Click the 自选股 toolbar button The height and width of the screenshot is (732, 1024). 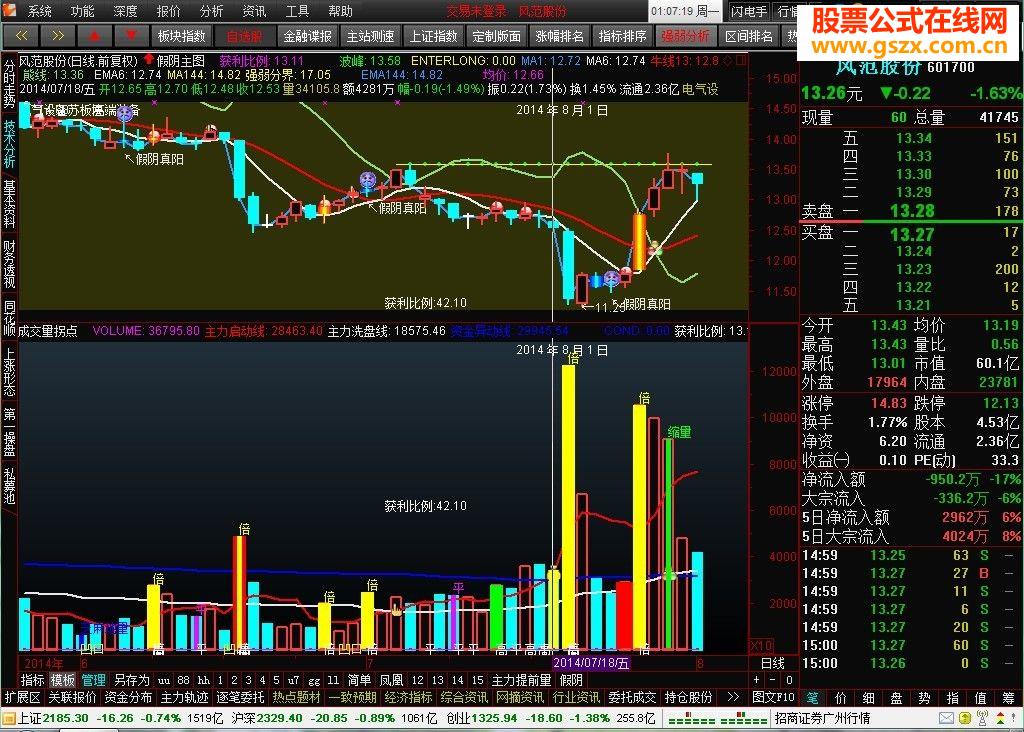(244, 36)
